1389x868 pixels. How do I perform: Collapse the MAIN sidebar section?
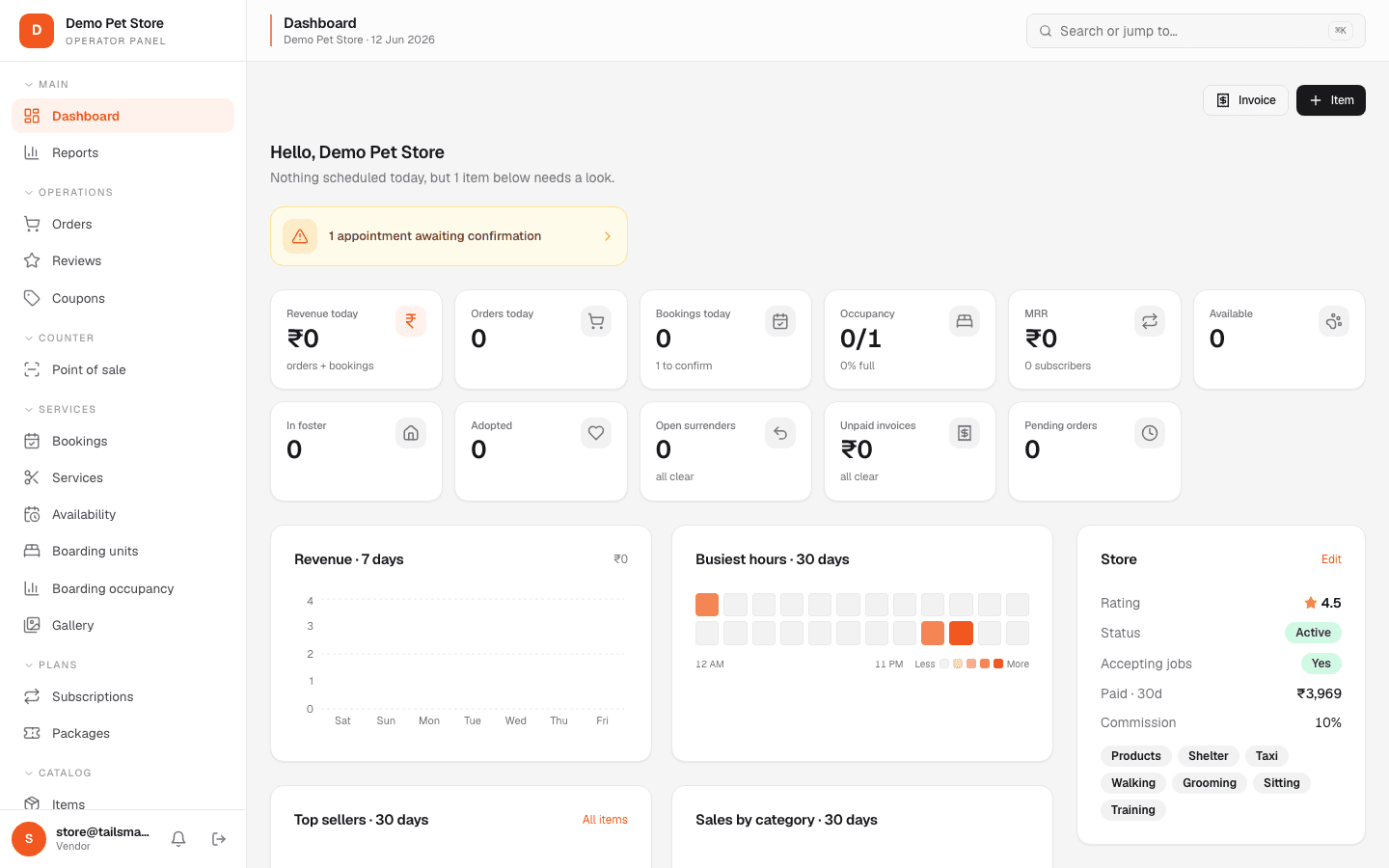46,85
